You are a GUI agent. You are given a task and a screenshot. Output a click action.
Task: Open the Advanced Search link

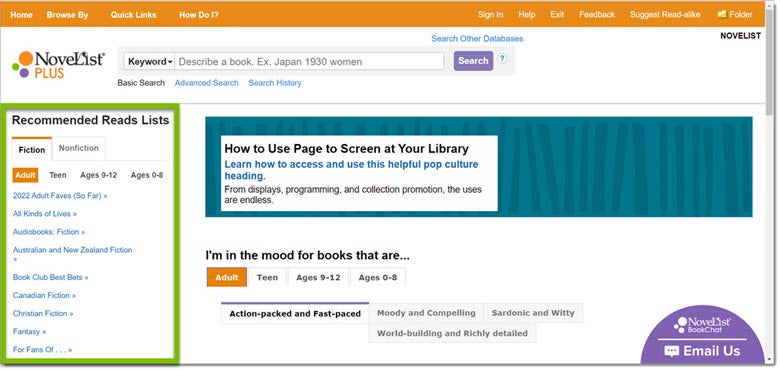[206, 83]
